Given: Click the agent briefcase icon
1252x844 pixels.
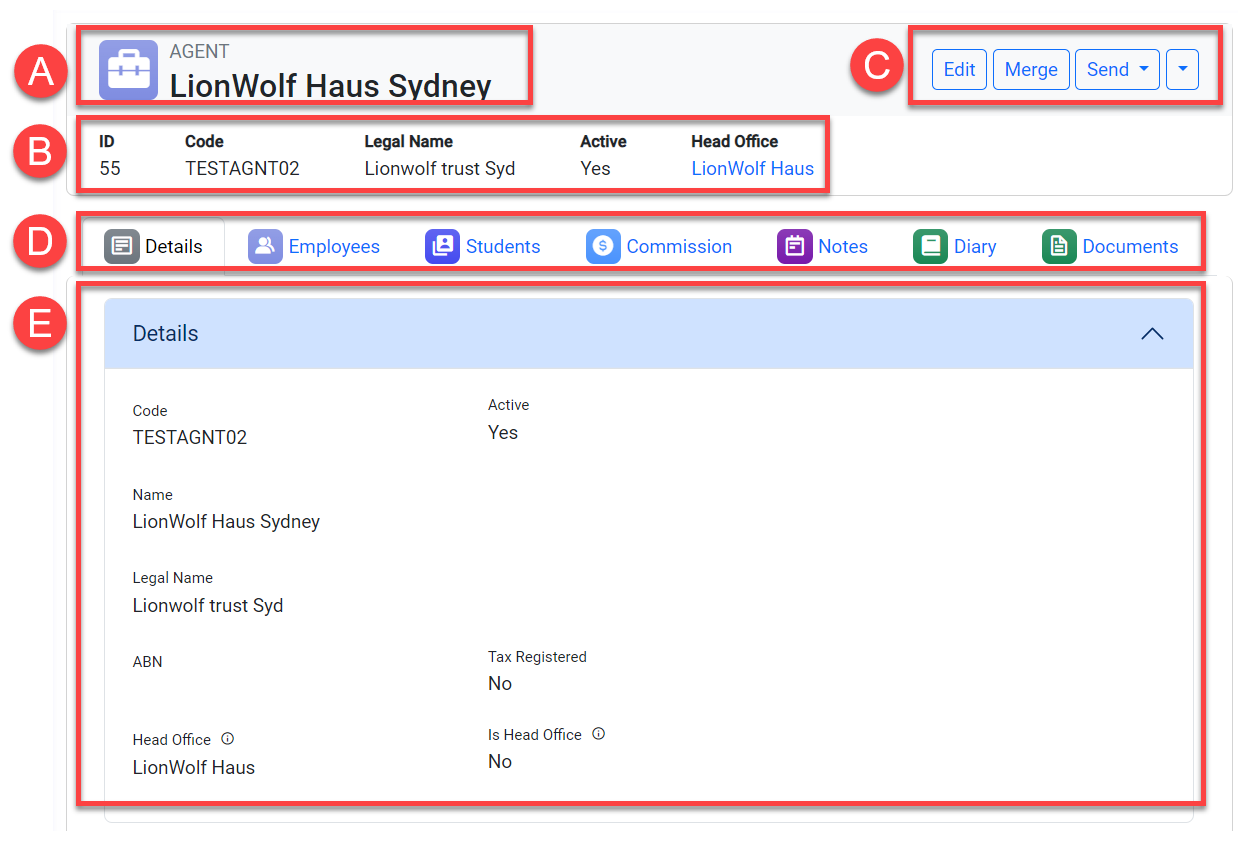Looking at the screenshot, I should [128, 70].
